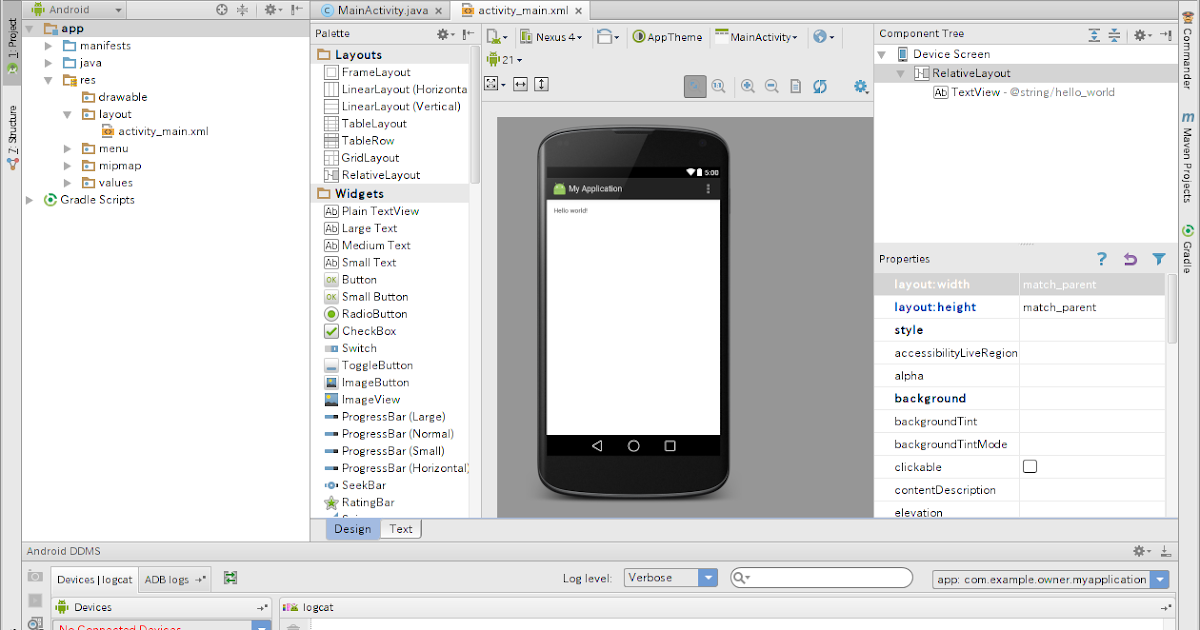Click the jump to source page icon
The width and height of the screenshot is (1200, 630).
[796, 86]
